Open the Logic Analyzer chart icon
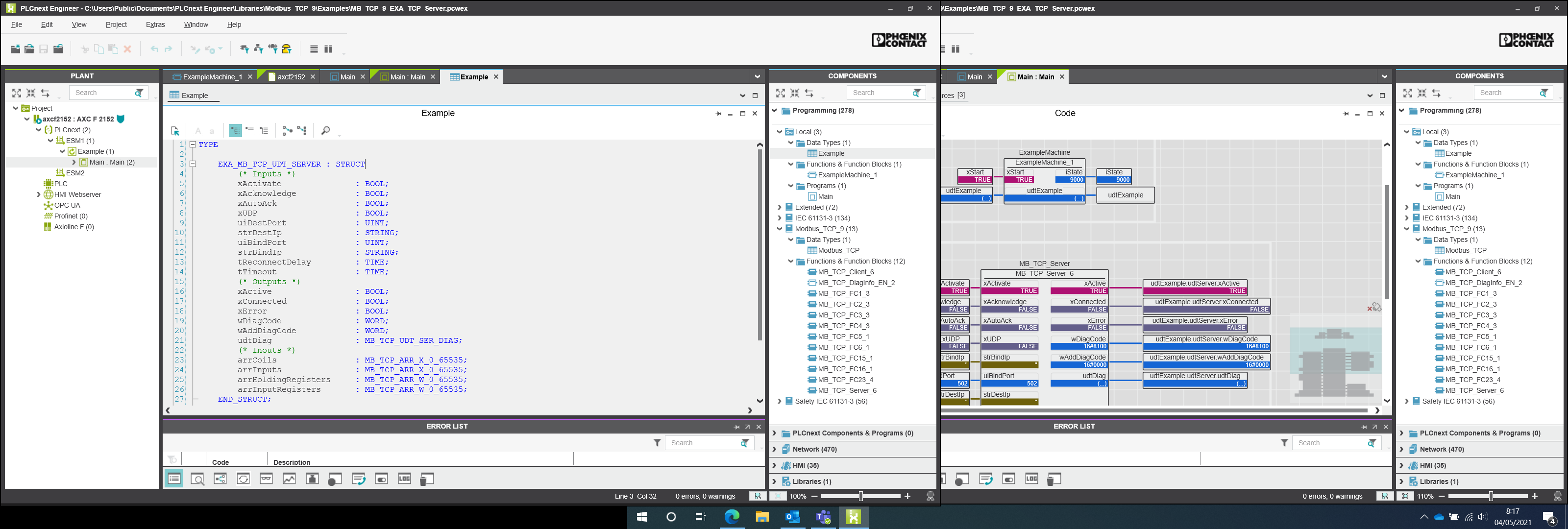This screenshot has width=1568, height=529. coord(289,479)
